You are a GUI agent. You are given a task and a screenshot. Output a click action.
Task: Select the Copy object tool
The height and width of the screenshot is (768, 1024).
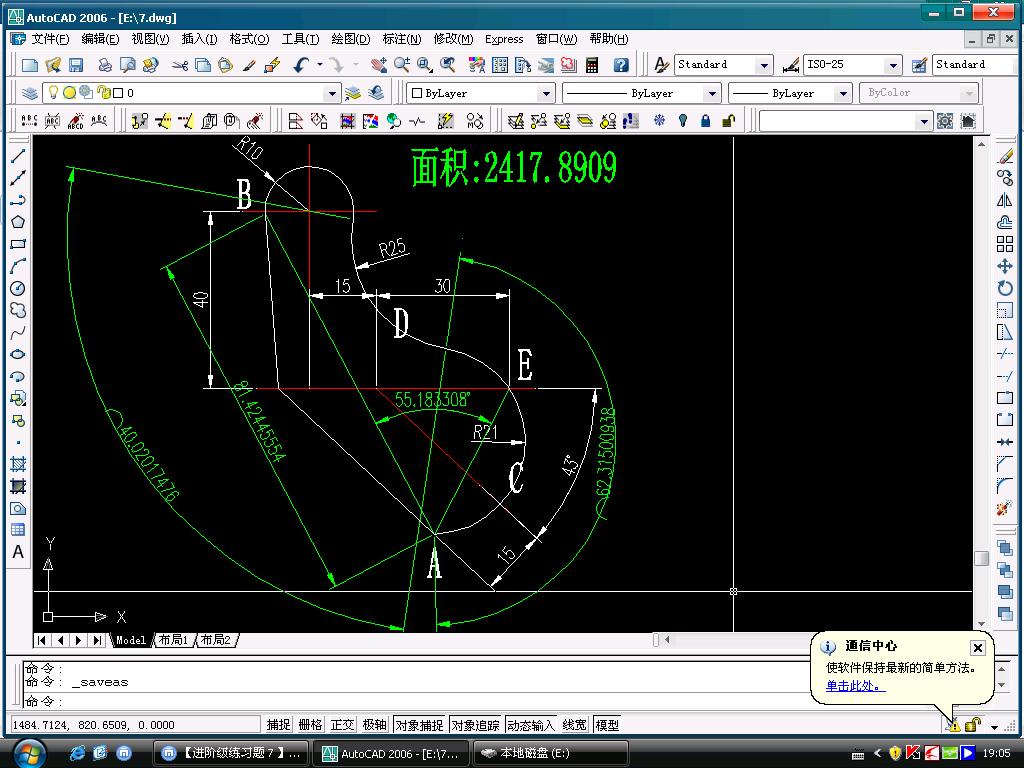coord(1005,178)
